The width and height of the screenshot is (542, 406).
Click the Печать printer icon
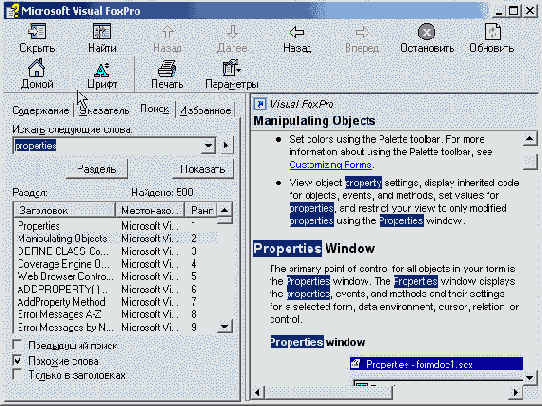167,68
